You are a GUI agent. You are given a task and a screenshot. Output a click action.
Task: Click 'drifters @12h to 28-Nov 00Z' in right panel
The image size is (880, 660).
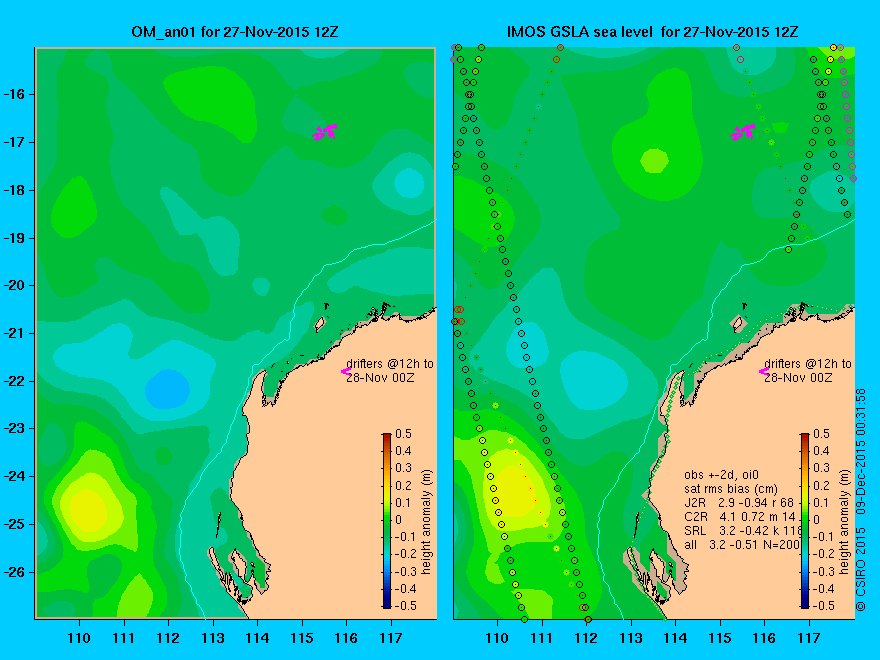pos(808,370)
